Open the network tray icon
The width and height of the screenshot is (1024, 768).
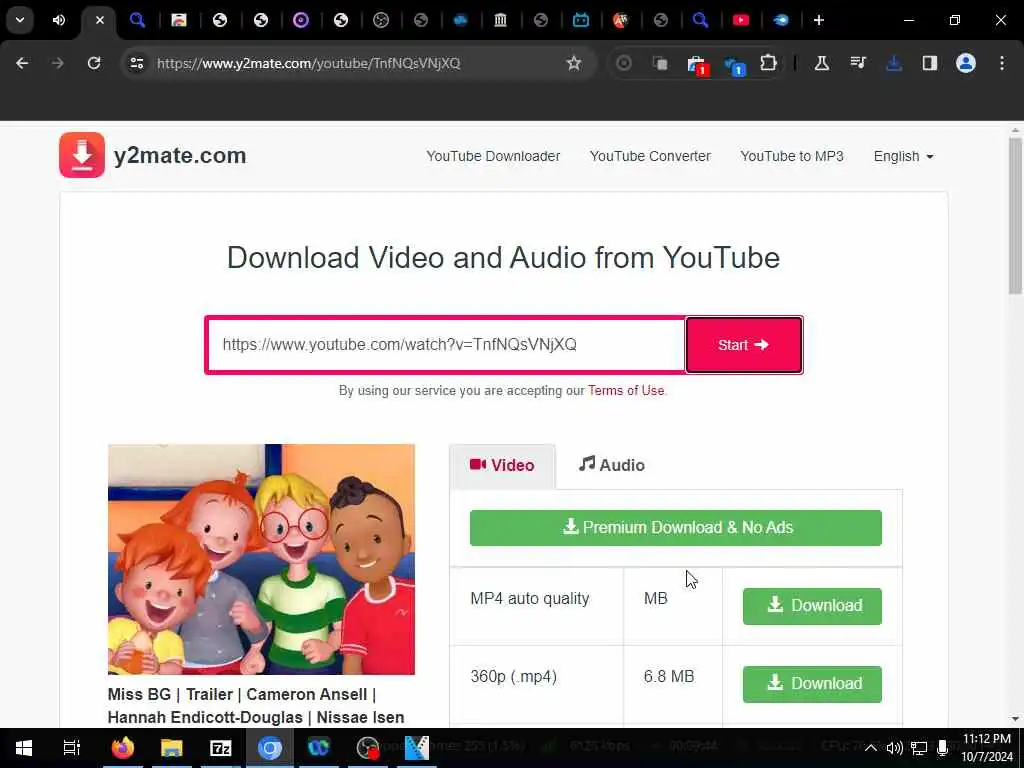919,748
